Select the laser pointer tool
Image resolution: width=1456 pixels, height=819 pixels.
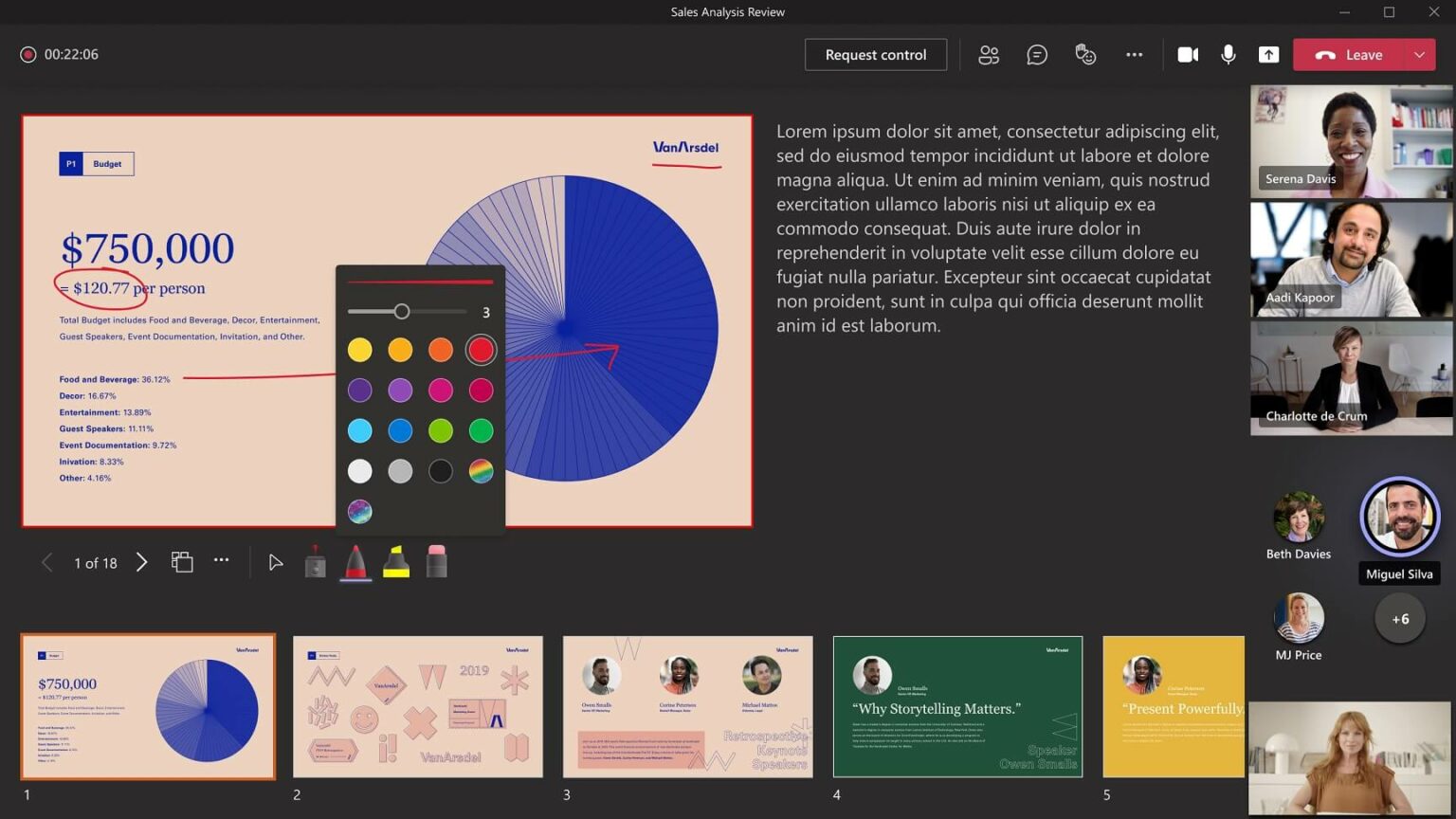(315, 561)
